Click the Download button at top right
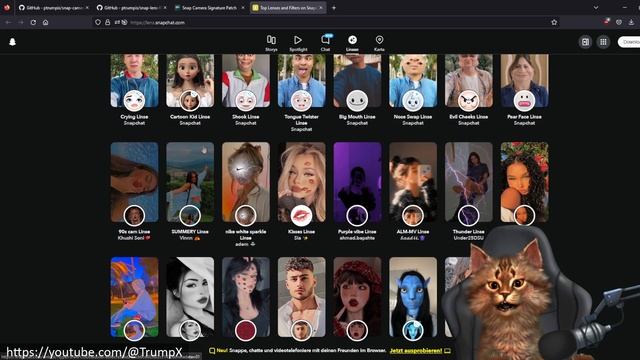Viewport: 640px width, 360px height. pos(630,42)
